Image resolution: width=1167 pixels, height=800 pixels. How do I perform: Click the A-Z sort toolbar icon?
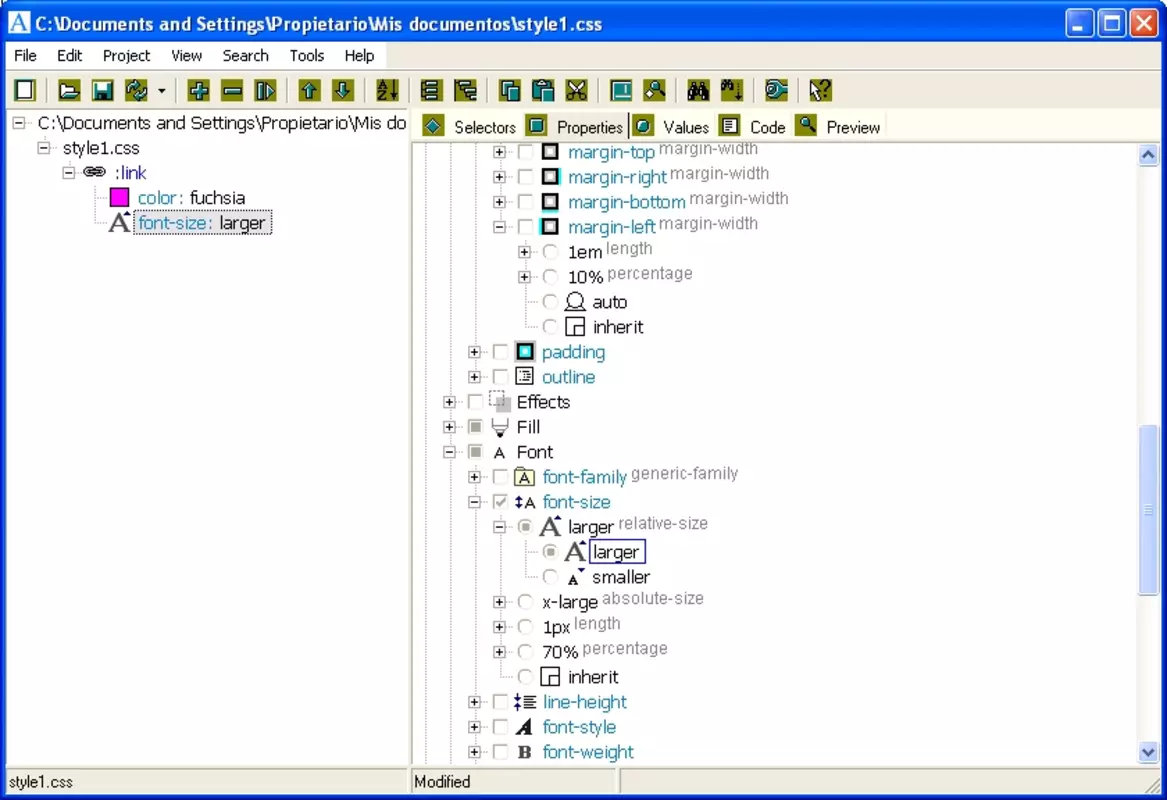tap(387, 90)
